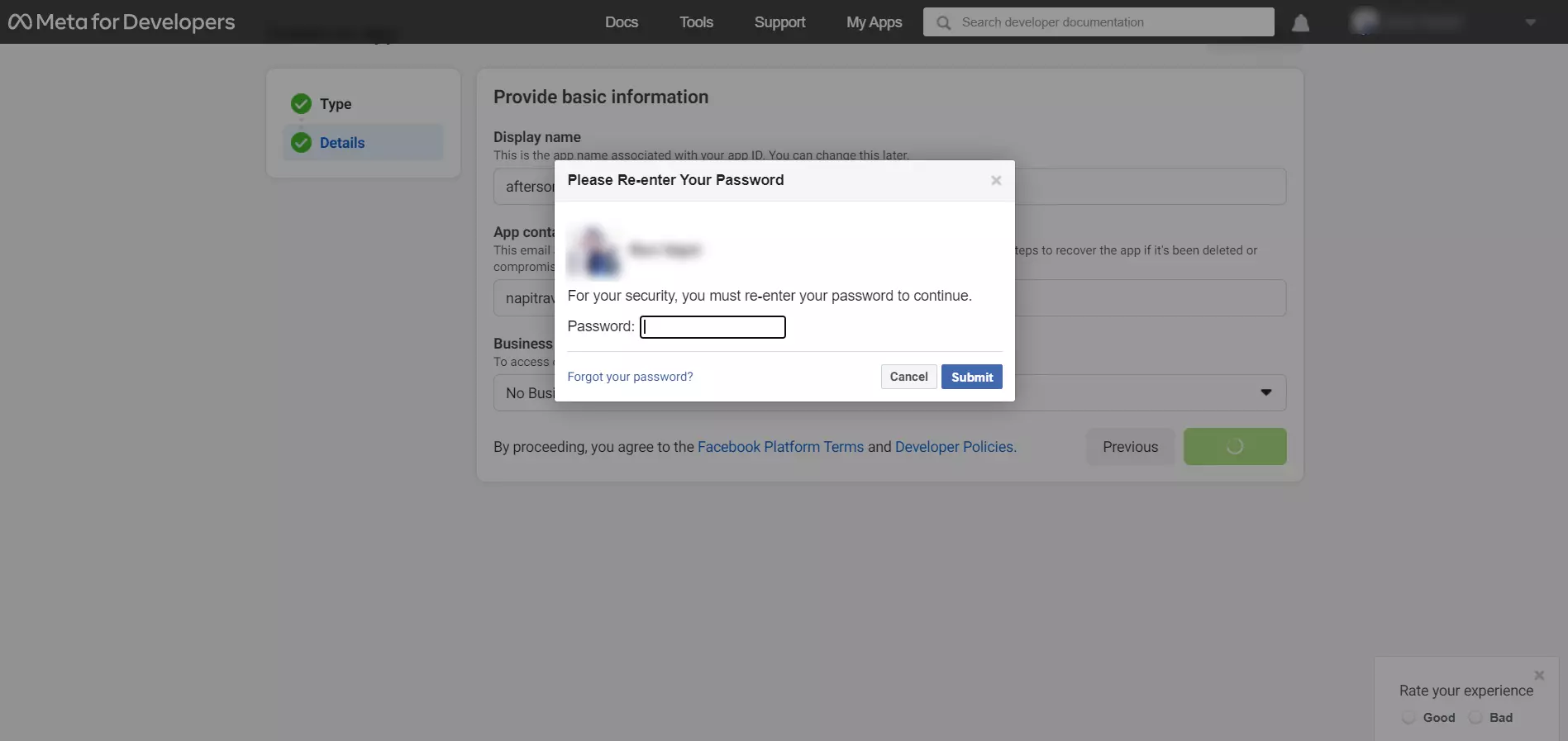Expand the account dropdown arrow in header
The height and width of the screenshot is (741, 1568).
1530,23
